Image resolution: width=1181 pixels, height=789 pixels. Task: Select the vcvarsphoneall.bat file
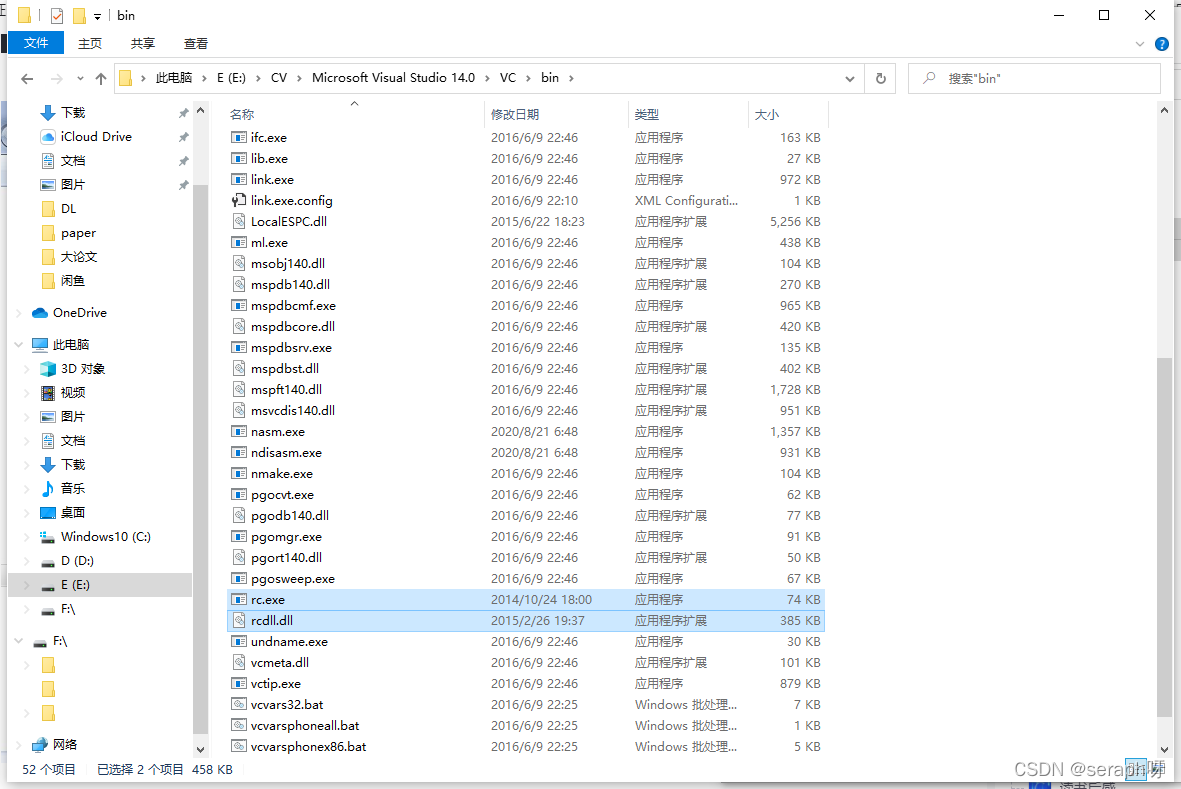[525, 726]
